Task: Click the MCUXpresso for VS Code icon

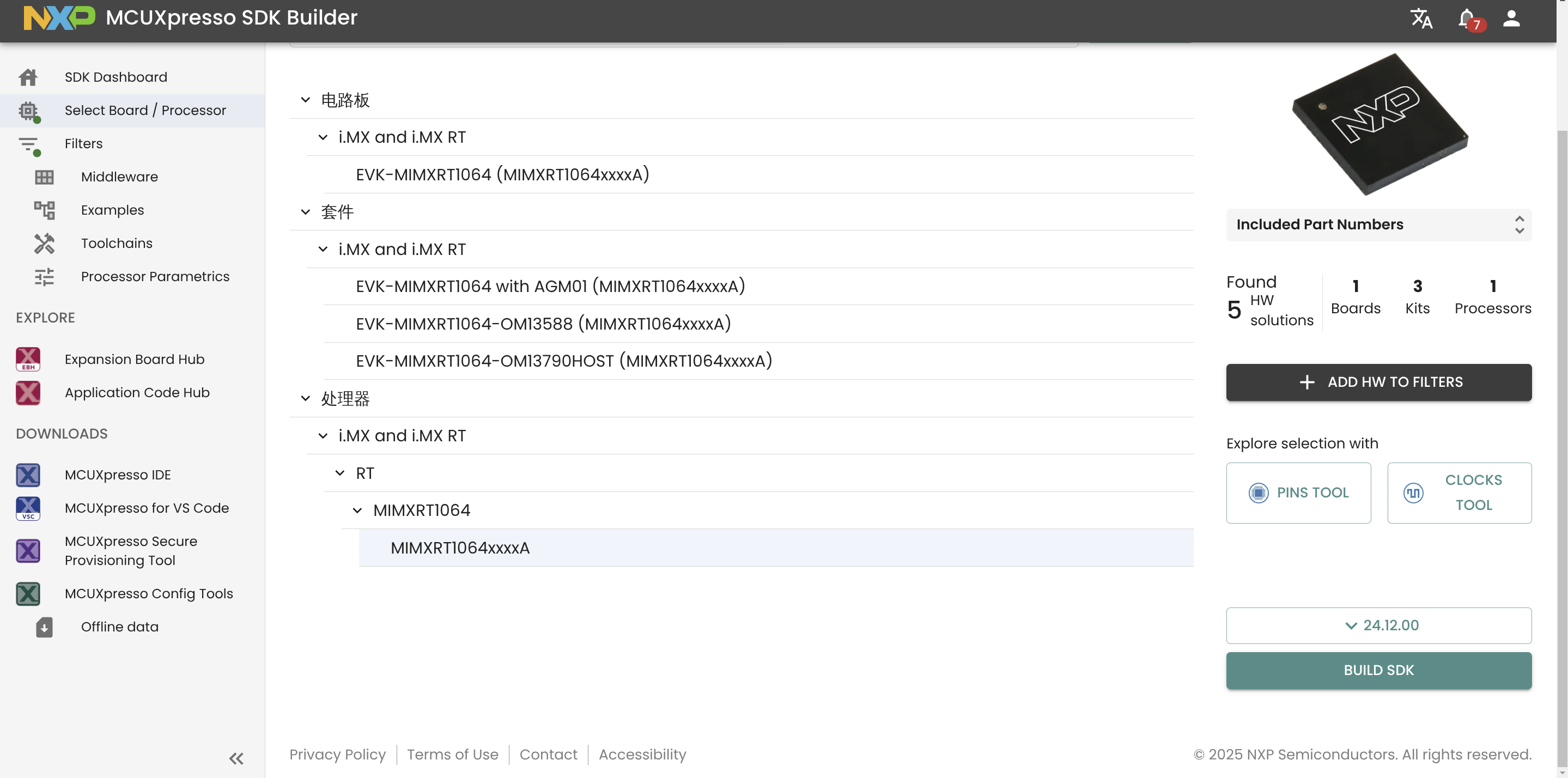Action: [x=28, y=508]
